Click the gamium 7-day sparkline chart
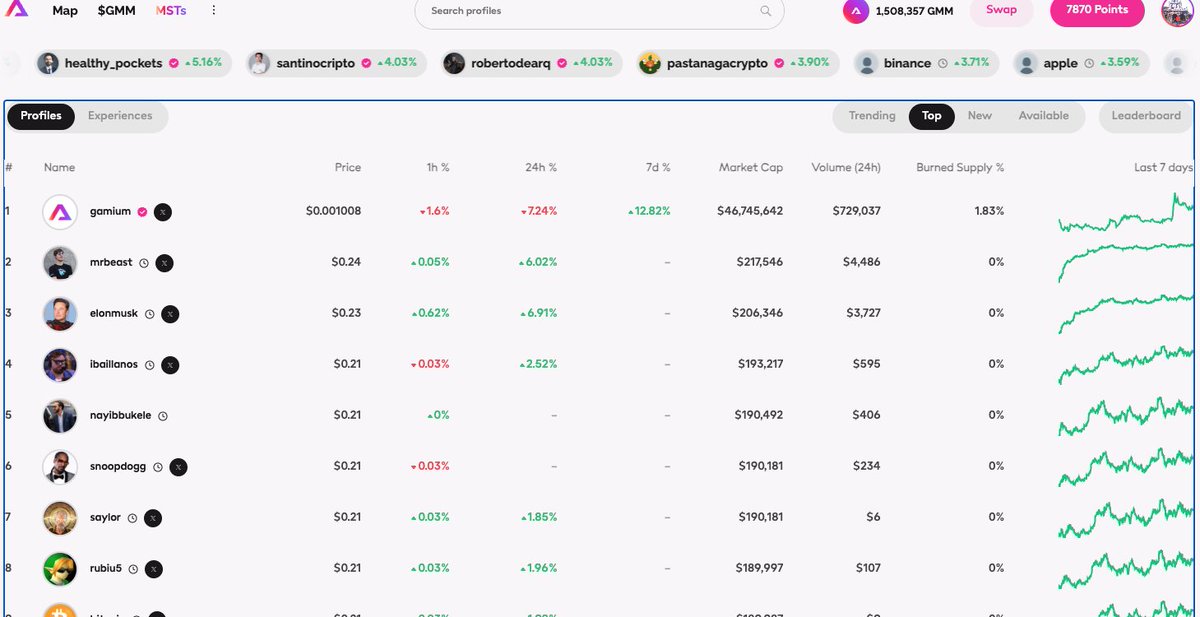1200x617 pixels. click(x=1126, y=212)
